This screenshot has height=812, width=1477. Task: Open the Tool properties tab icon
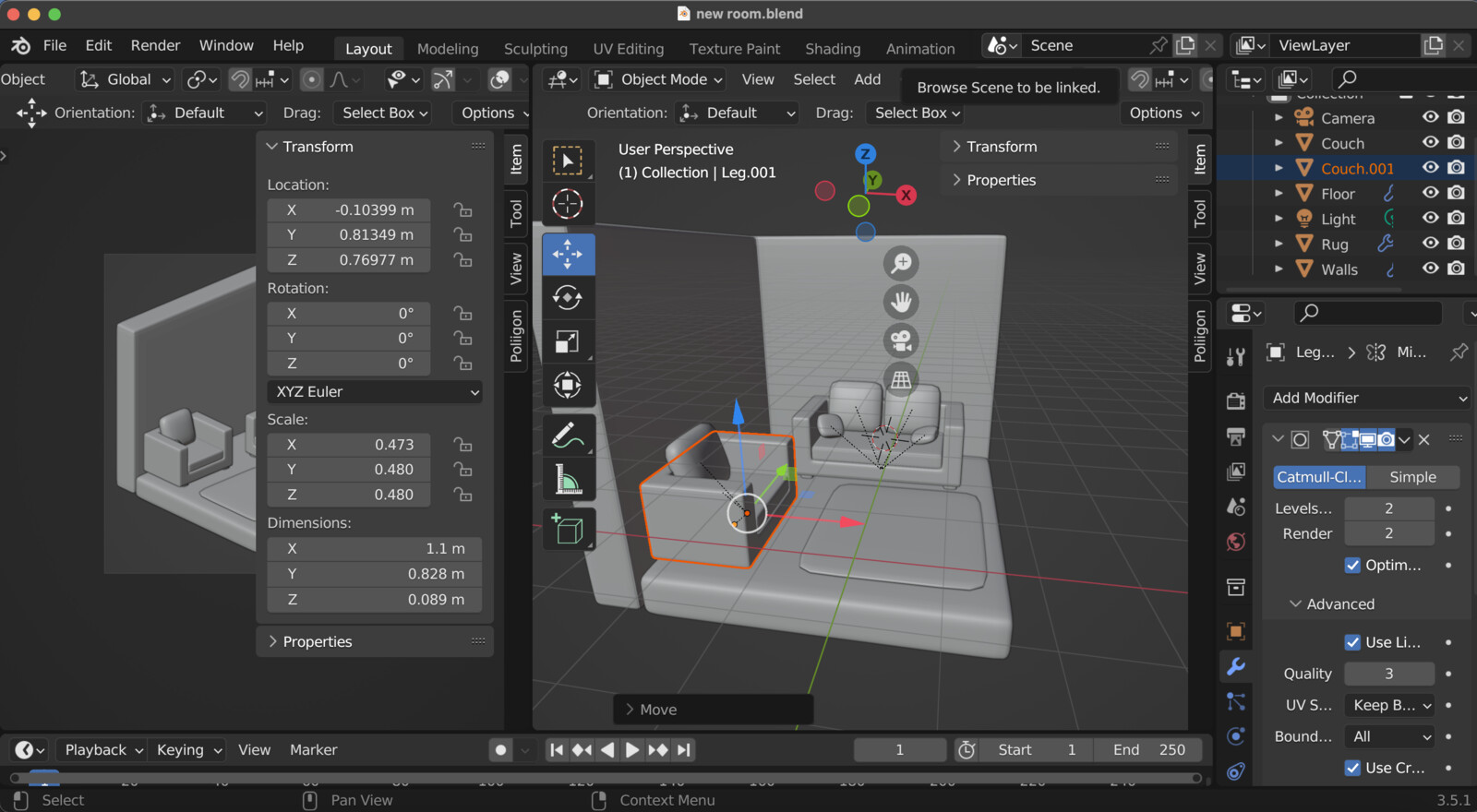click(1236, 356)
